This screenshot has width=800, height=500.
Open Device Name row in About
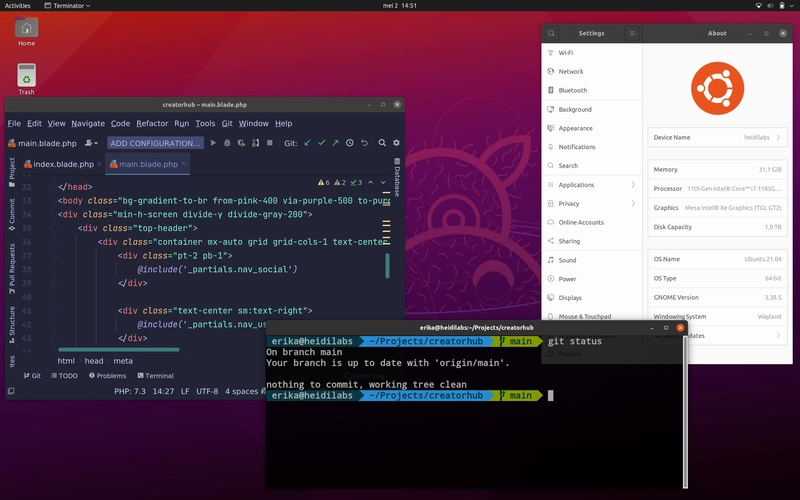tap(717, 137)
